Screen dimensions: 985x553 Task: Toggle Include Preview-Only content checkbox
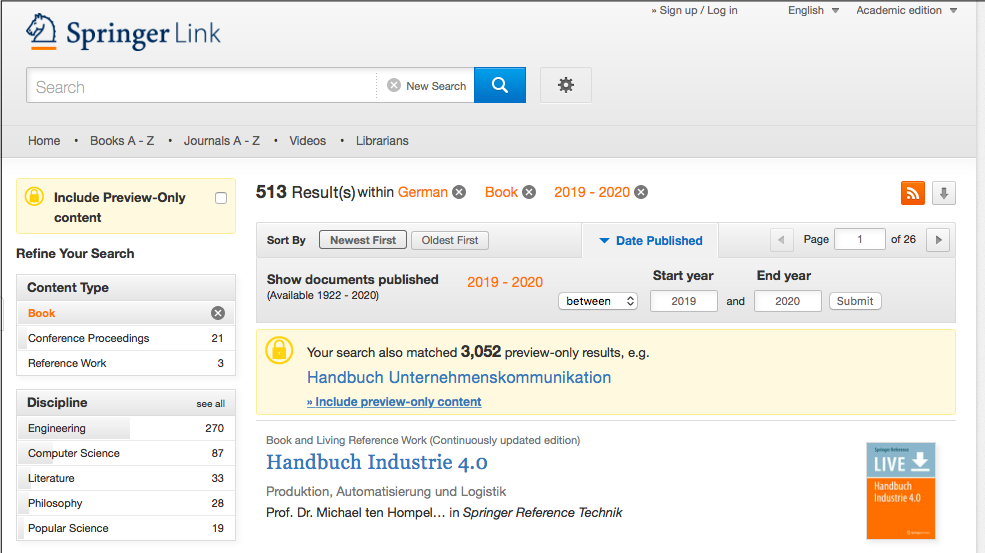221,198
